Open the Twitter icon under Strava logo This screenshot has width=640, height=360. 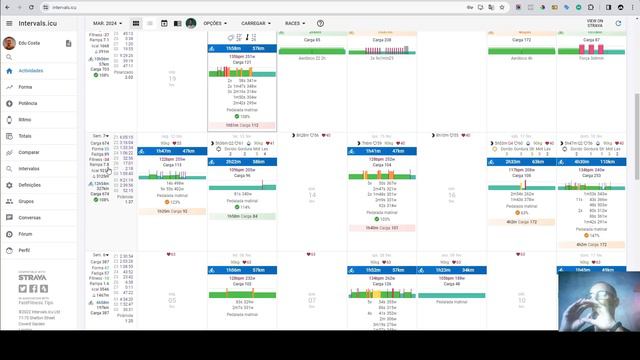coord(23,289)
